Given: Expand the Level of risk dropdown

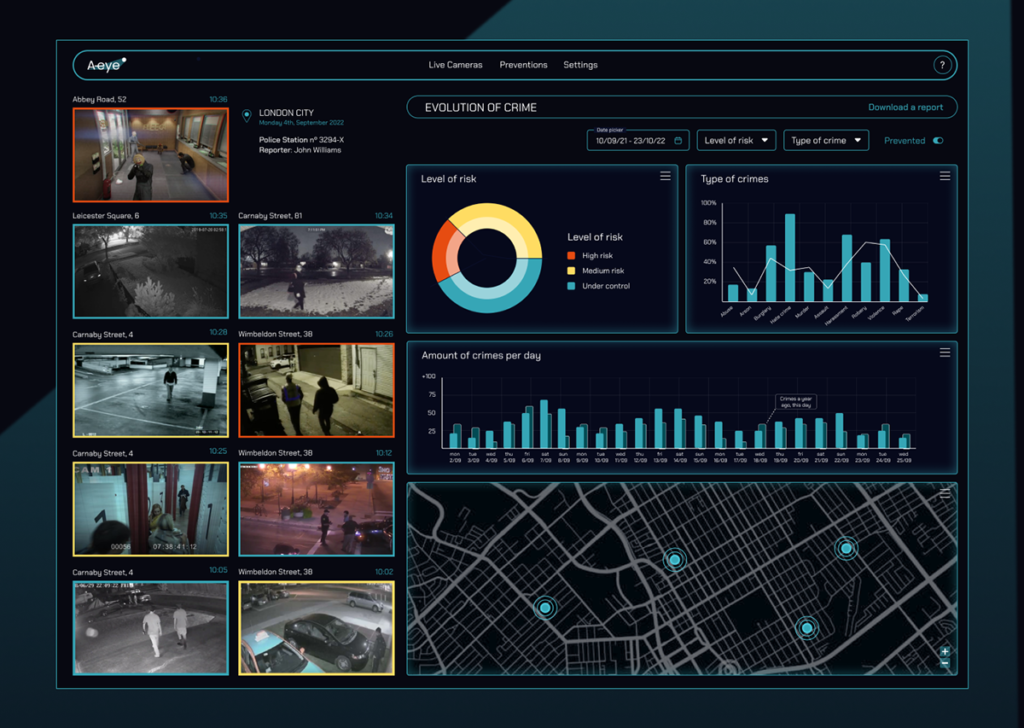Looking at the screenshot, I should tap(736, 140).
